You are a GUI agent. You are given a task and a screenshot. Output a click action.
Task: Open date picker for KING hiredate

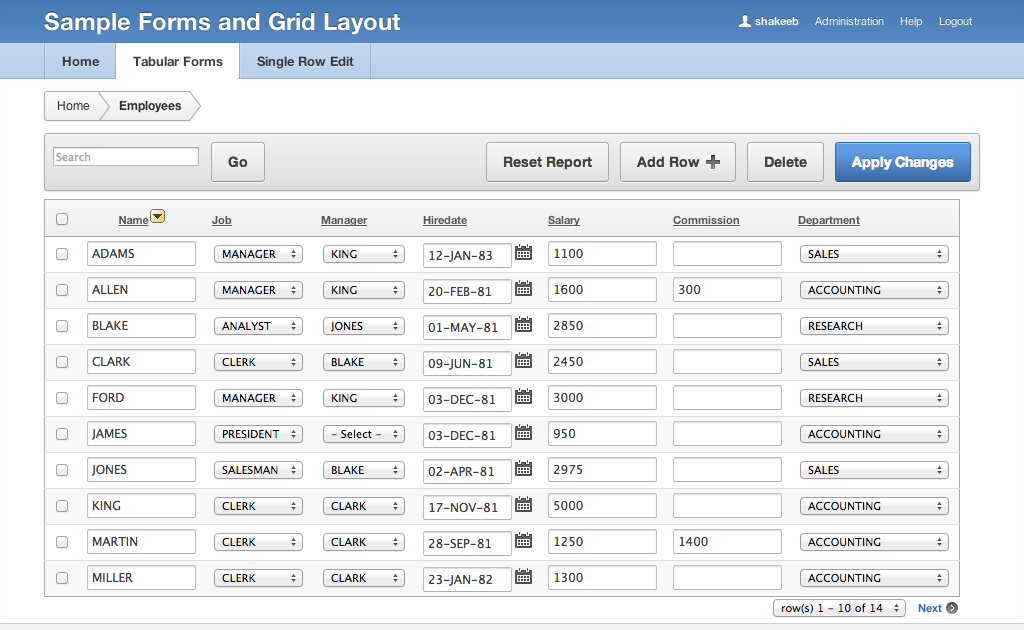[524, 505]
